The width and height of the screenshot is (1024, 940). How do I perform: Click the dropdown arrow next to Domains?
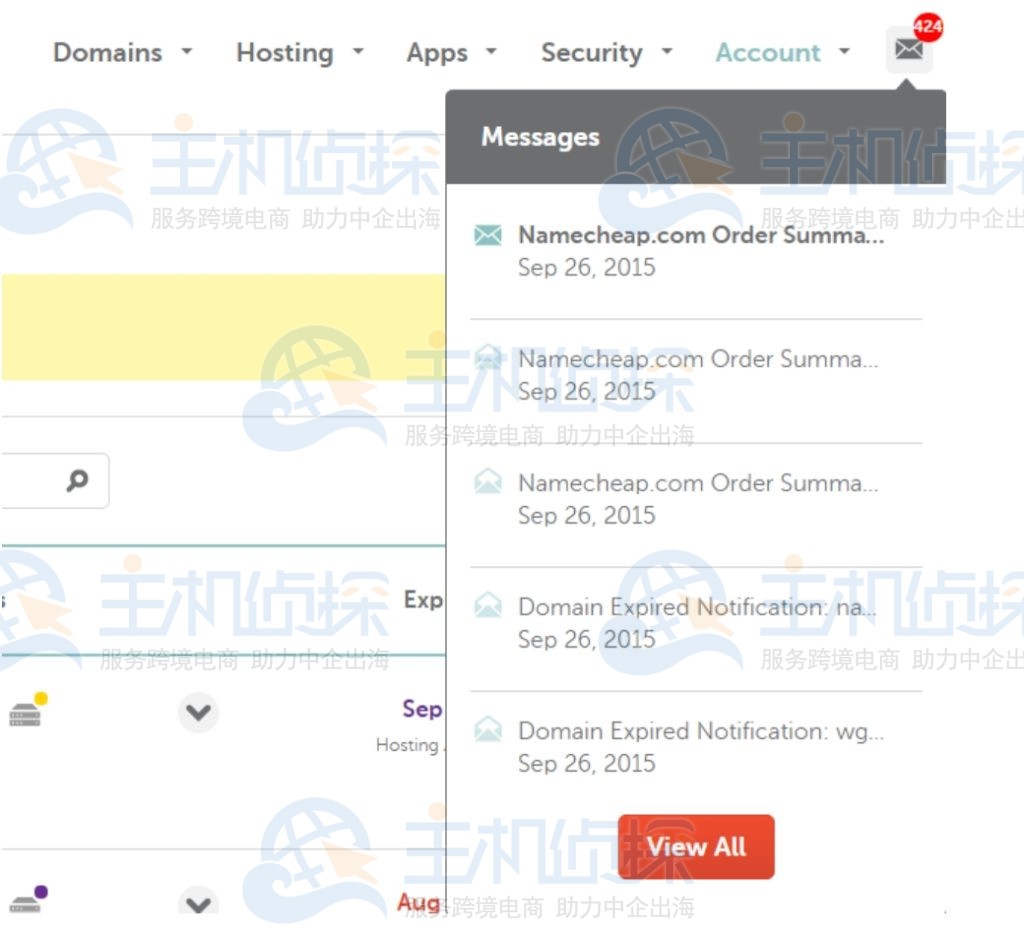187,51
